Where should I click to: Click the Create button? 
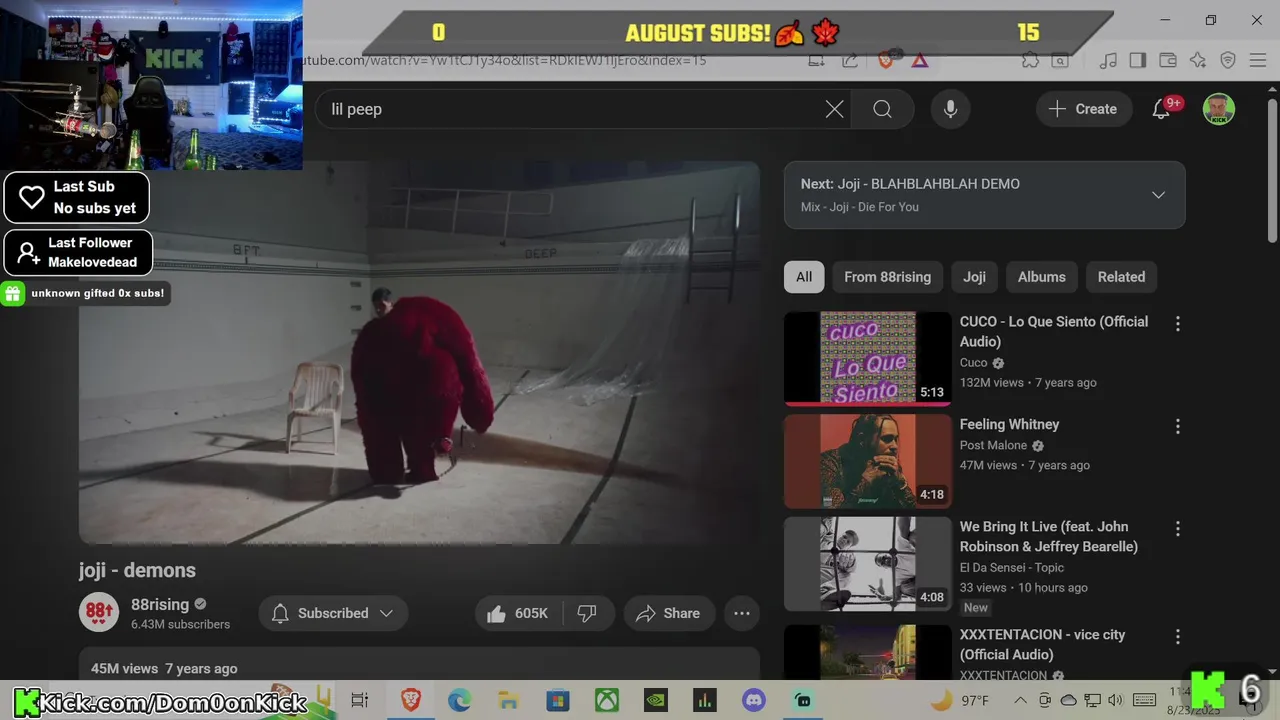pos(1083,109)
